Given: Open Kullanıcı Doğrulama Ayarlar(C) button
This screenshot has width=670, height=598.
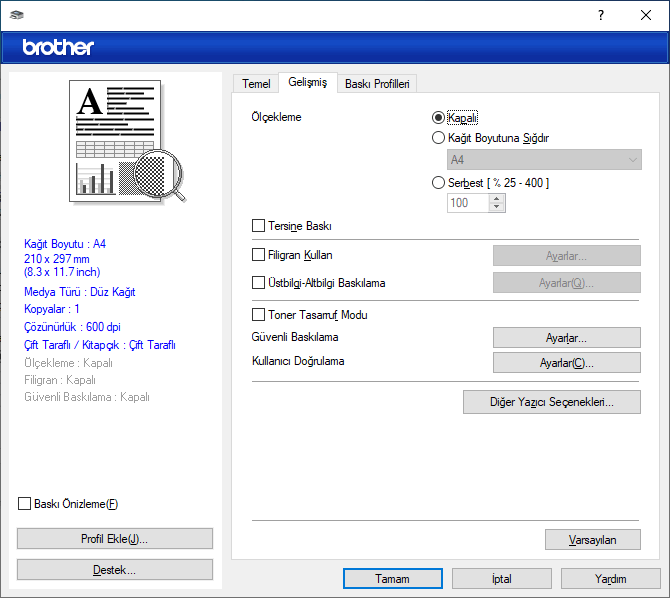Looking at the screenshot, I should 567,363.
